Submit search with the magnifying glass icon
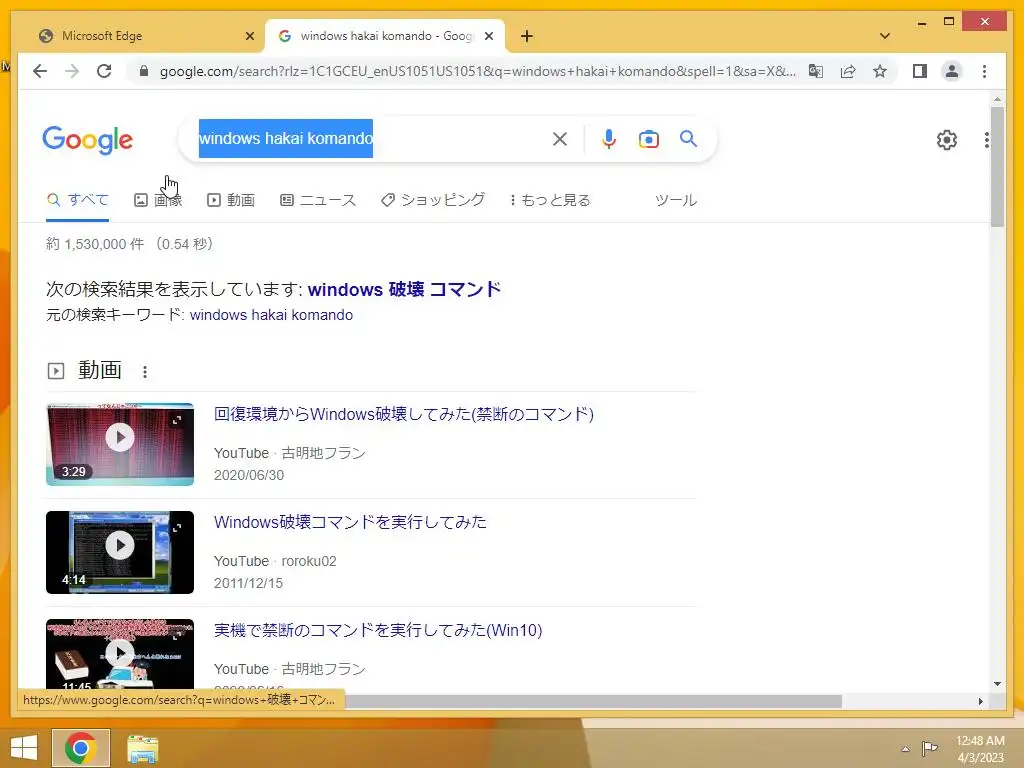Image resolution: width=1024 pixels, height=768 pixels. tap(688, 138)
